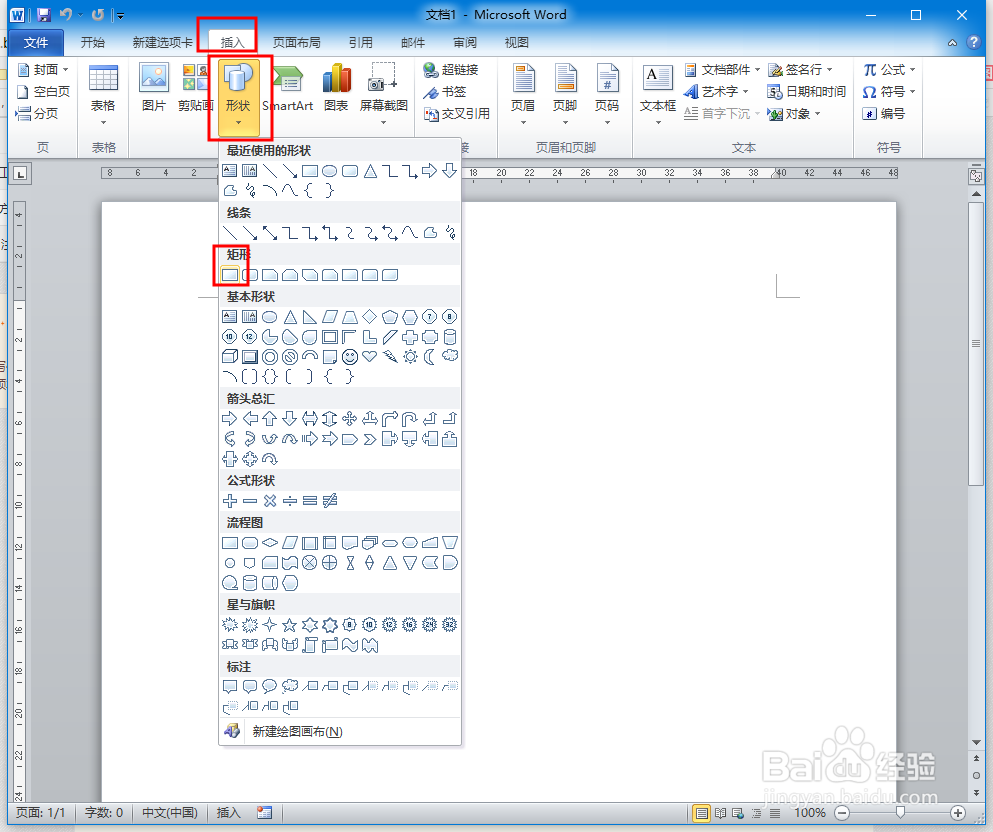Click the 分页 page break button
This screenshot has height=832, width=993.
pyautogui.click(x=37, y=114)
